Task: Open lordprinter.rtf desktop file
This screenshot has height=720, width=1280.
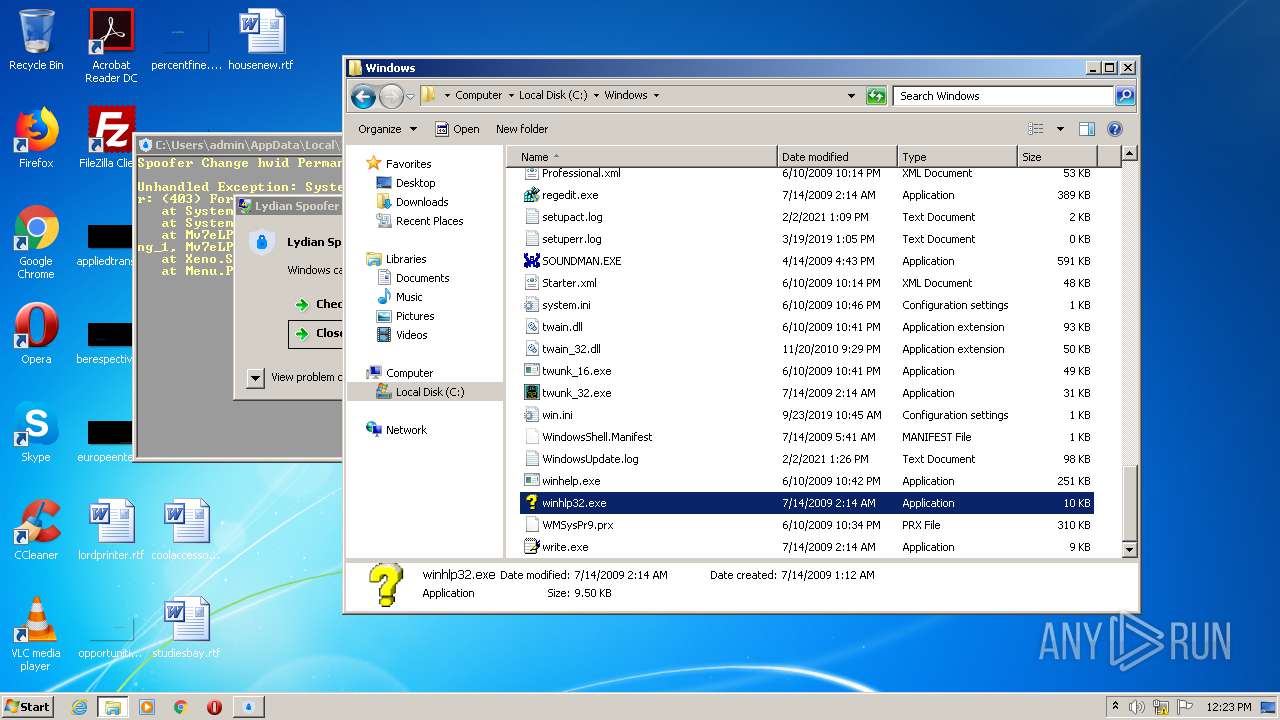Action: pos(111,530)
